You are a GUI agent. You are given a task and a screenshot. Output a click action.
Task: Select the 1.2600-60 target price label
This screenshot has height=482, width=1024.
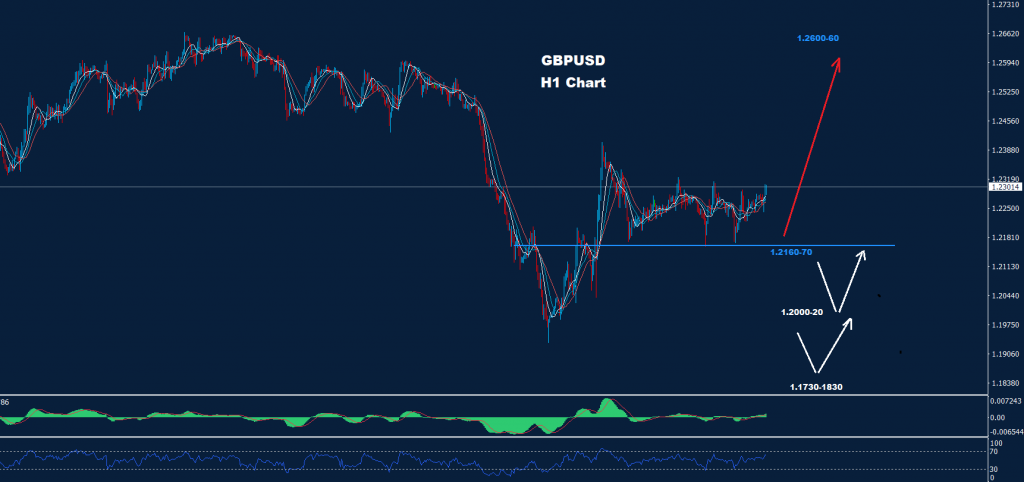(x=817, y=38)
